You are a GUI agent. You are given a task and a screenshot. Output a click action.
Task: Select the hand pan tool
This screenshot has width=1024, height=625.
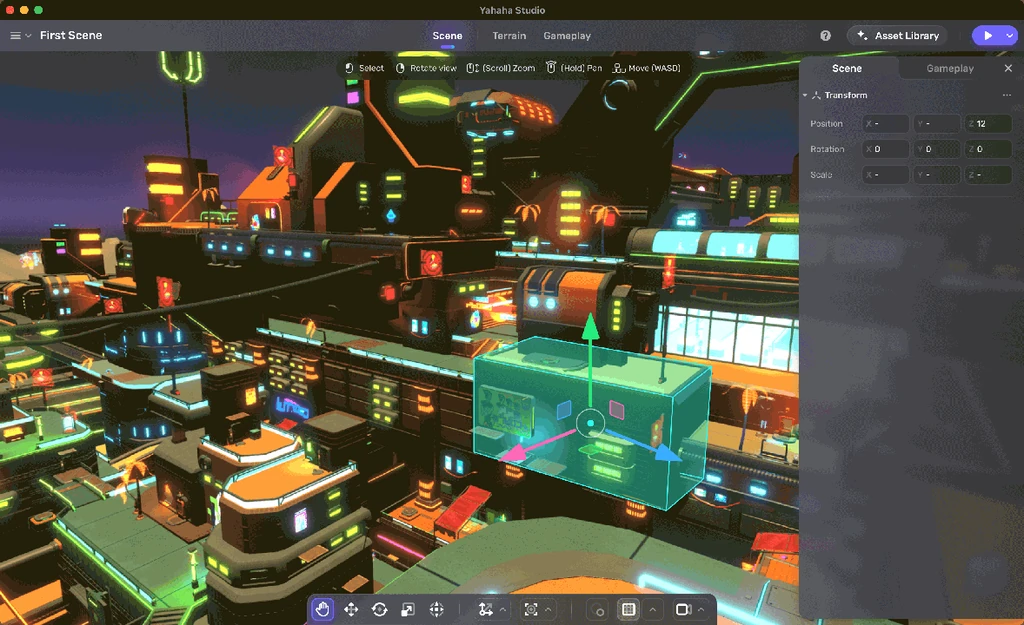pos(322,609)
